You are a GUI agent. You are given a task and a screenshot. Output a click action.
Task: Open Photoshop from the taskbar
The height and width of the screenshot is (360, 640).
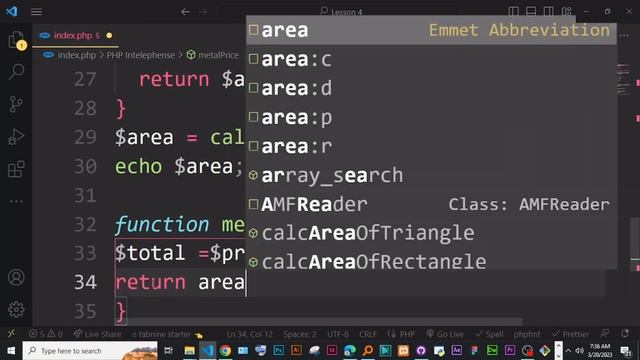tap(279, 351)
